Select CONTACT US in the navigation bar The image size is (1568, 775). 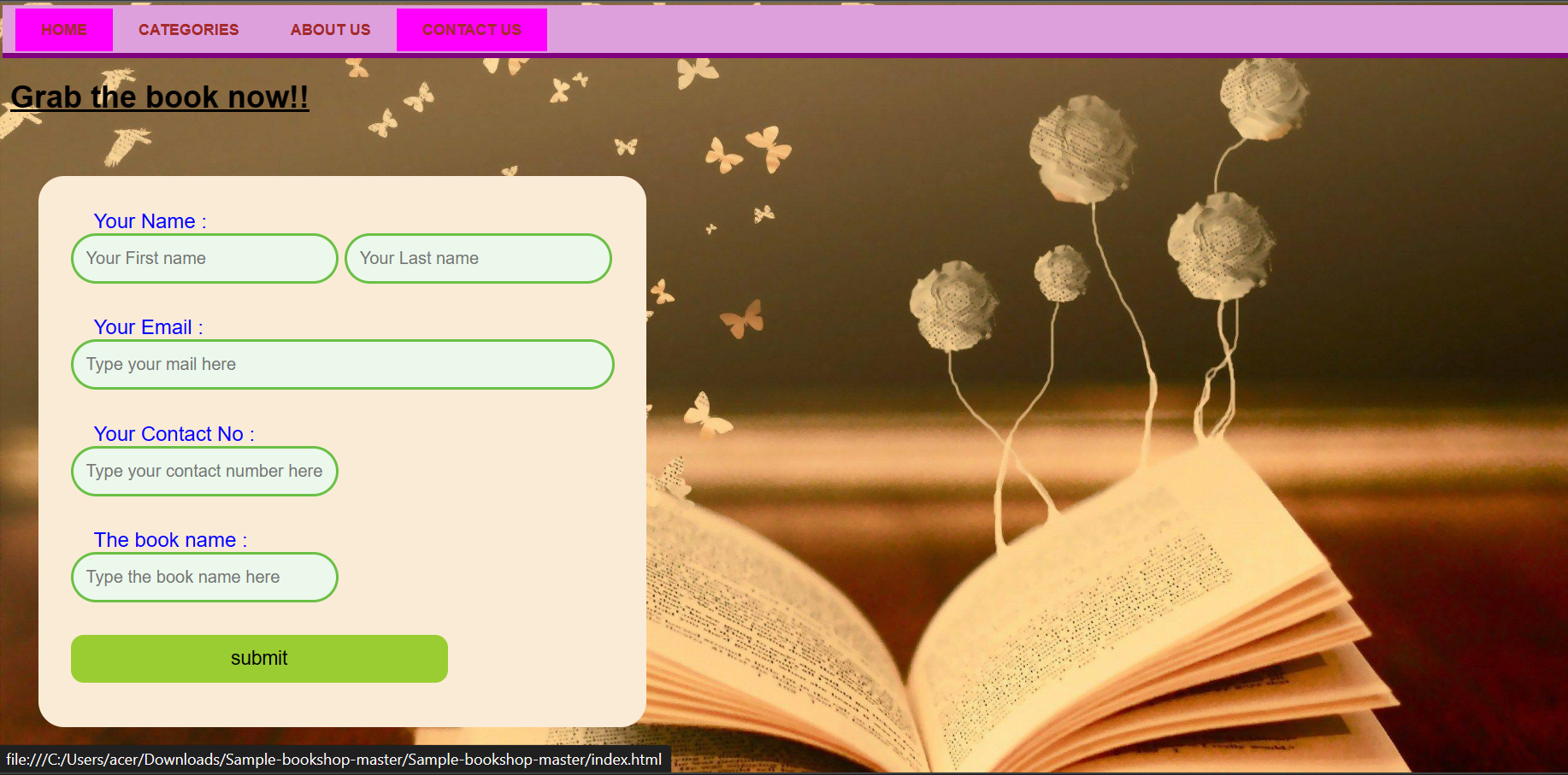(x=471, y=30)
